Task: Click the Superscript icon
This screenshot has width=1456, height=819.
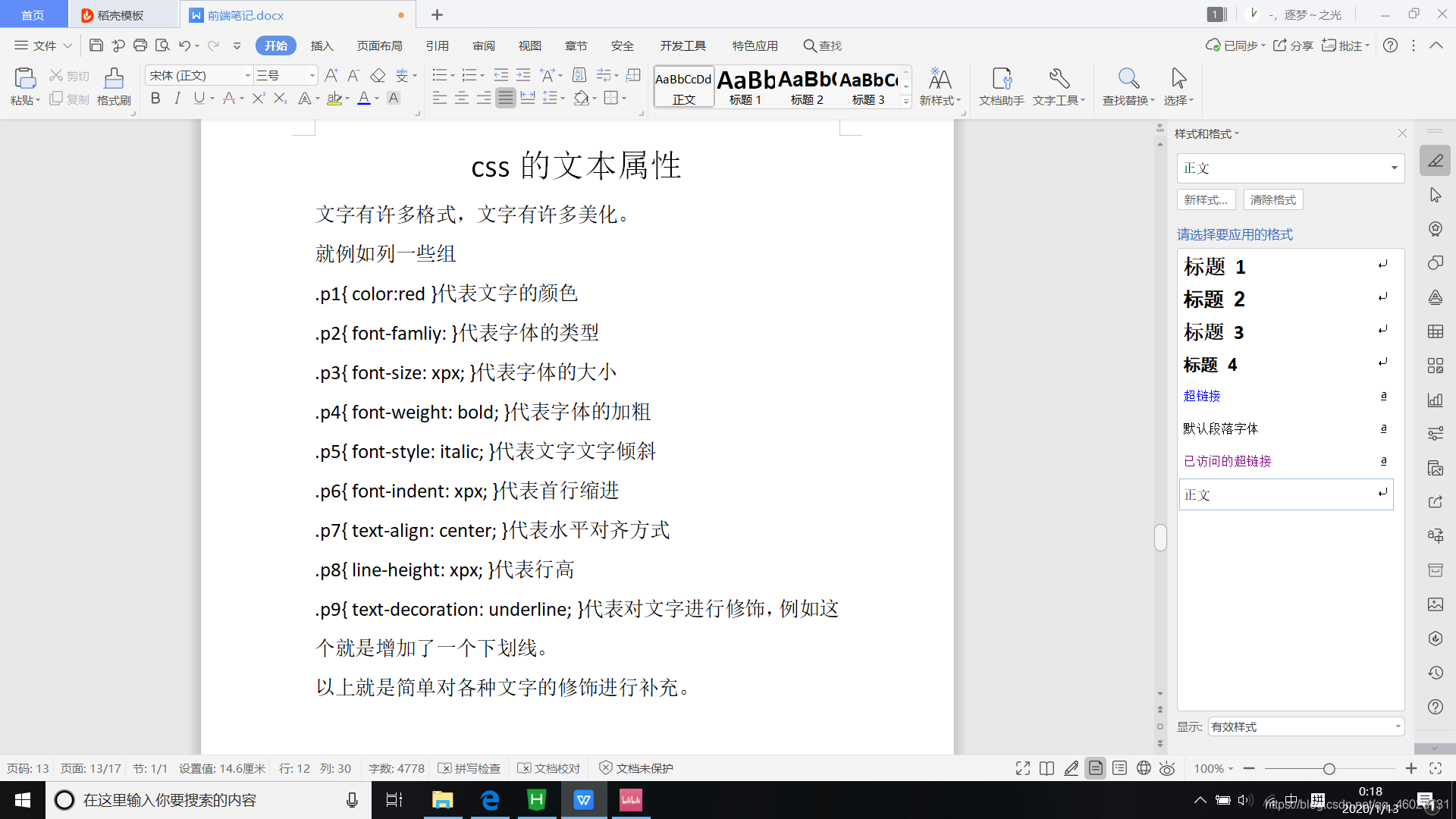Action: tap(259, 98)
